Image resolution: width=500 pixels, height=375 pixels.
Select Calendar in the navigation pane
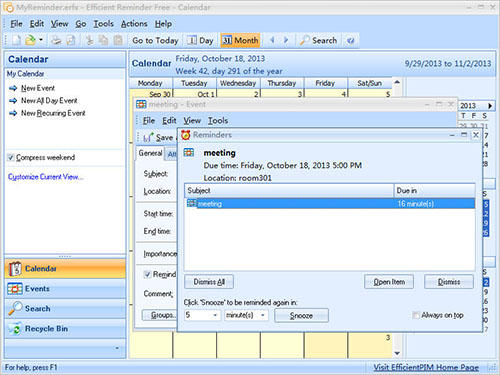tap(65, 269)
